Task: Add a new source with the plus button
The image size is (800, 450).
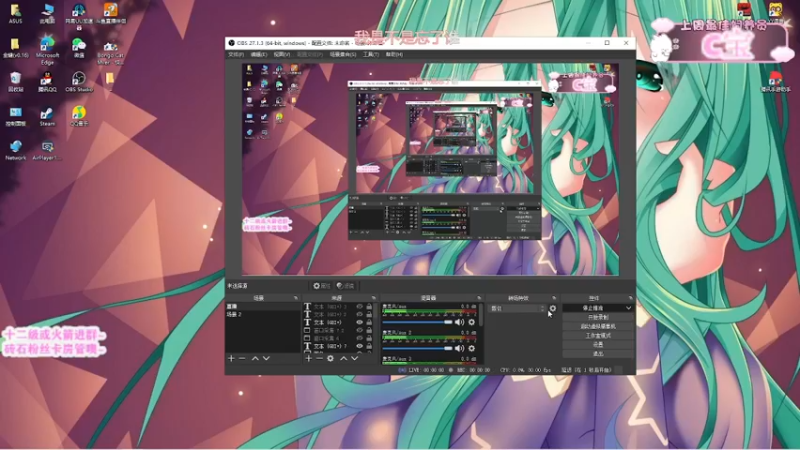Action: (x=308, y=359)
